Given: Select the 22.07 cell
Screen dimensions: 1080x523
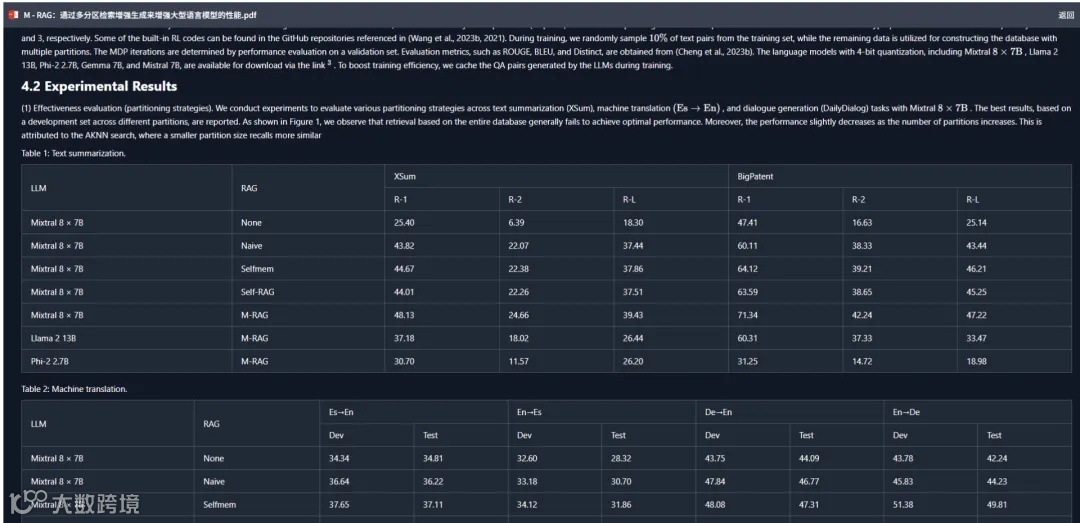Looking at the screenshot, I should coord(518,245).
